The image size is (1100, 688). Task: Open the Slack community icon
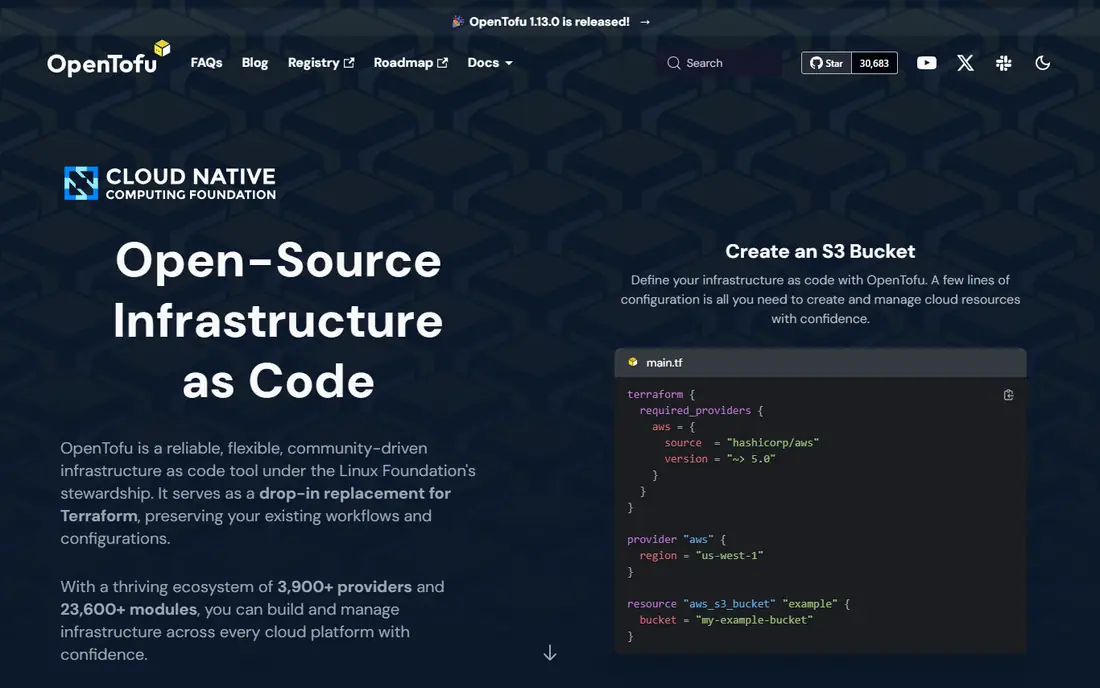(x=1003, y=63)
